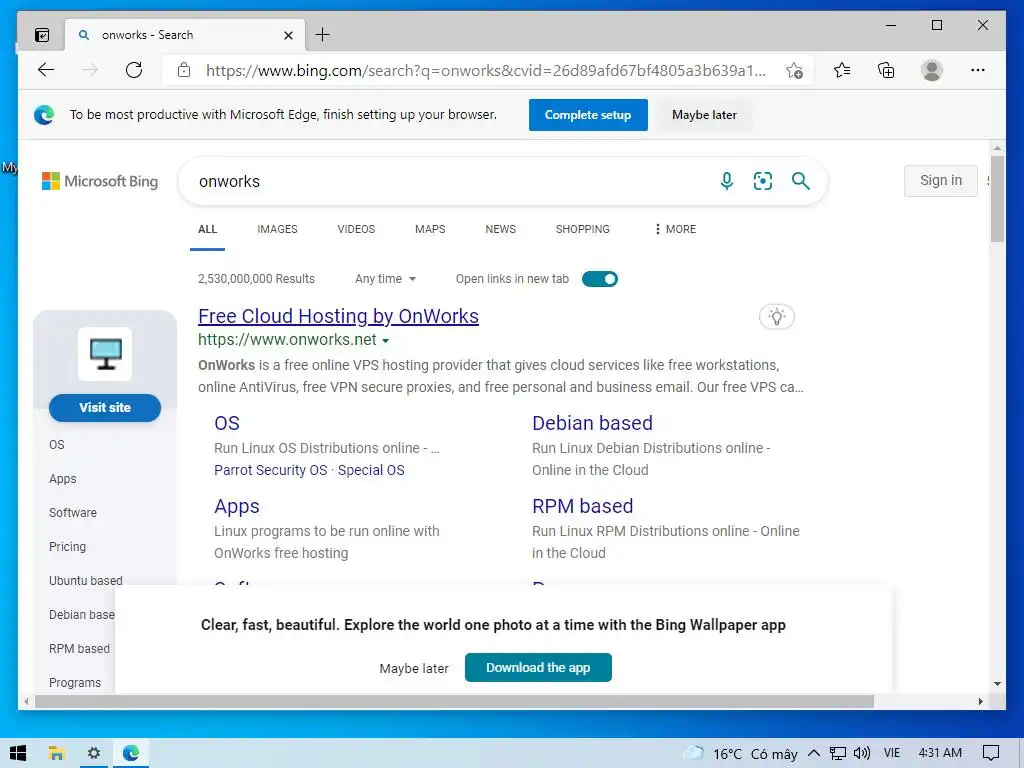This screenshot has height=768, width=1024.
Task: Open the tab actions menu icon
Action: 42,35
